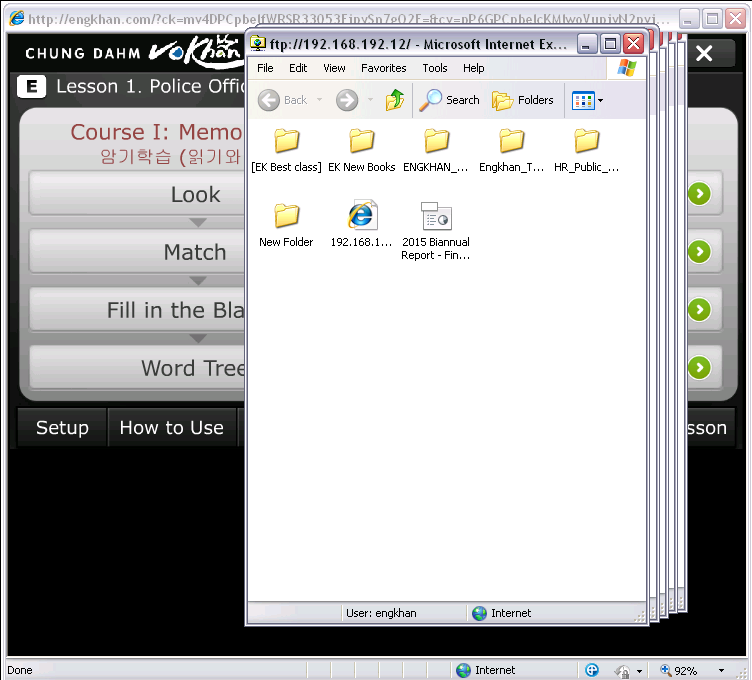Click the Word Tree button
The height and width of the screenshot is (680, 752).
[x=138, y=368]
